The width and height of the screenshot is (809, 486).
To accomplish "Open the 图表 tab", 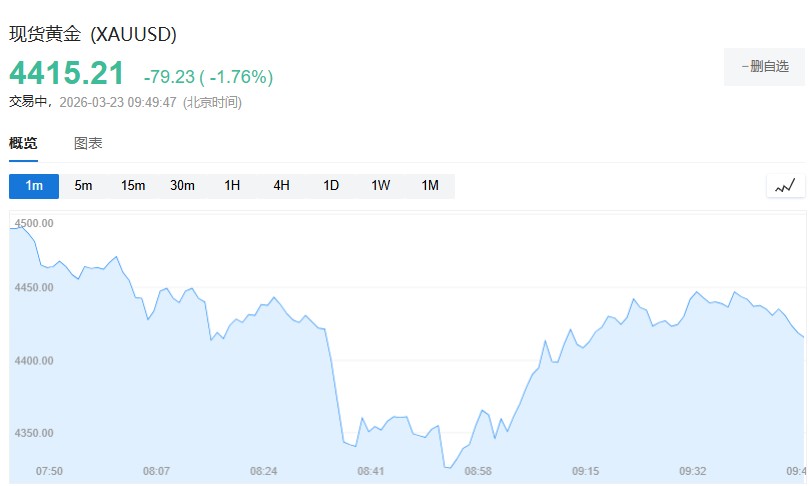I will coord(88,143).
